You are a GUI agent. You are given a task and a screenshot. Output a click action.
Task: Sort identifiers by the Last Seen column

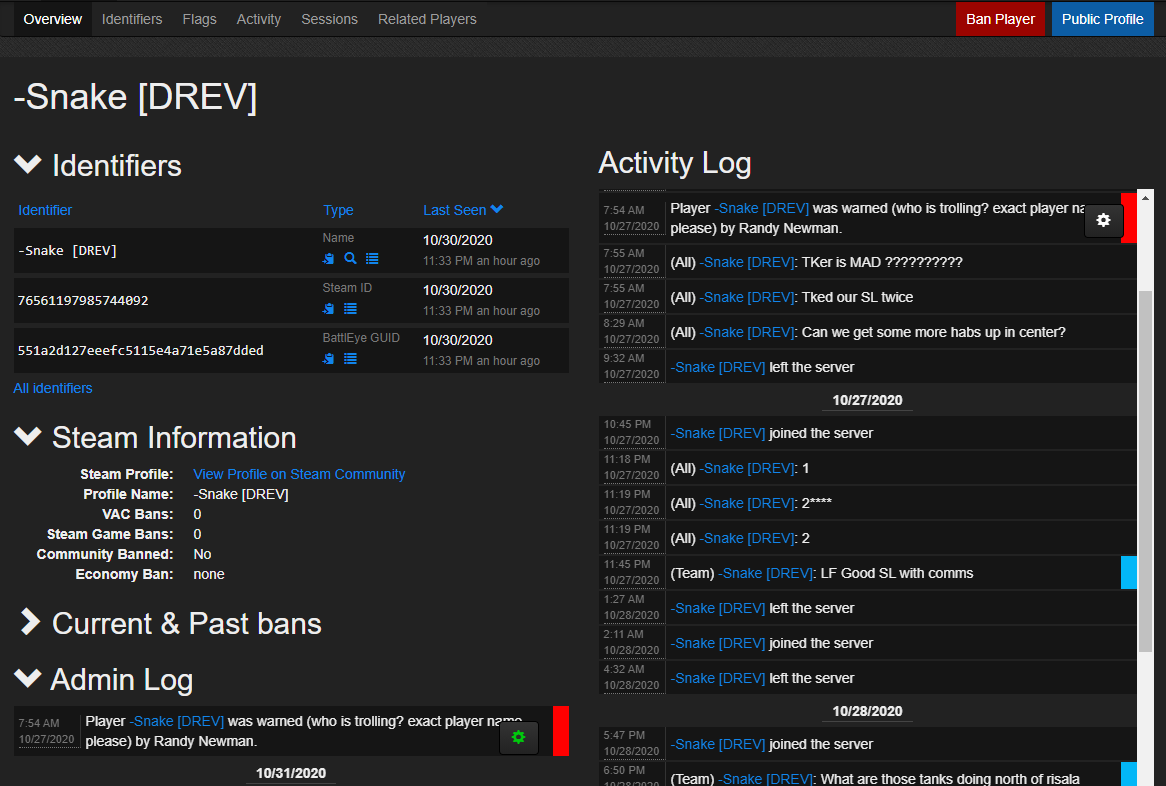[463, 210]
